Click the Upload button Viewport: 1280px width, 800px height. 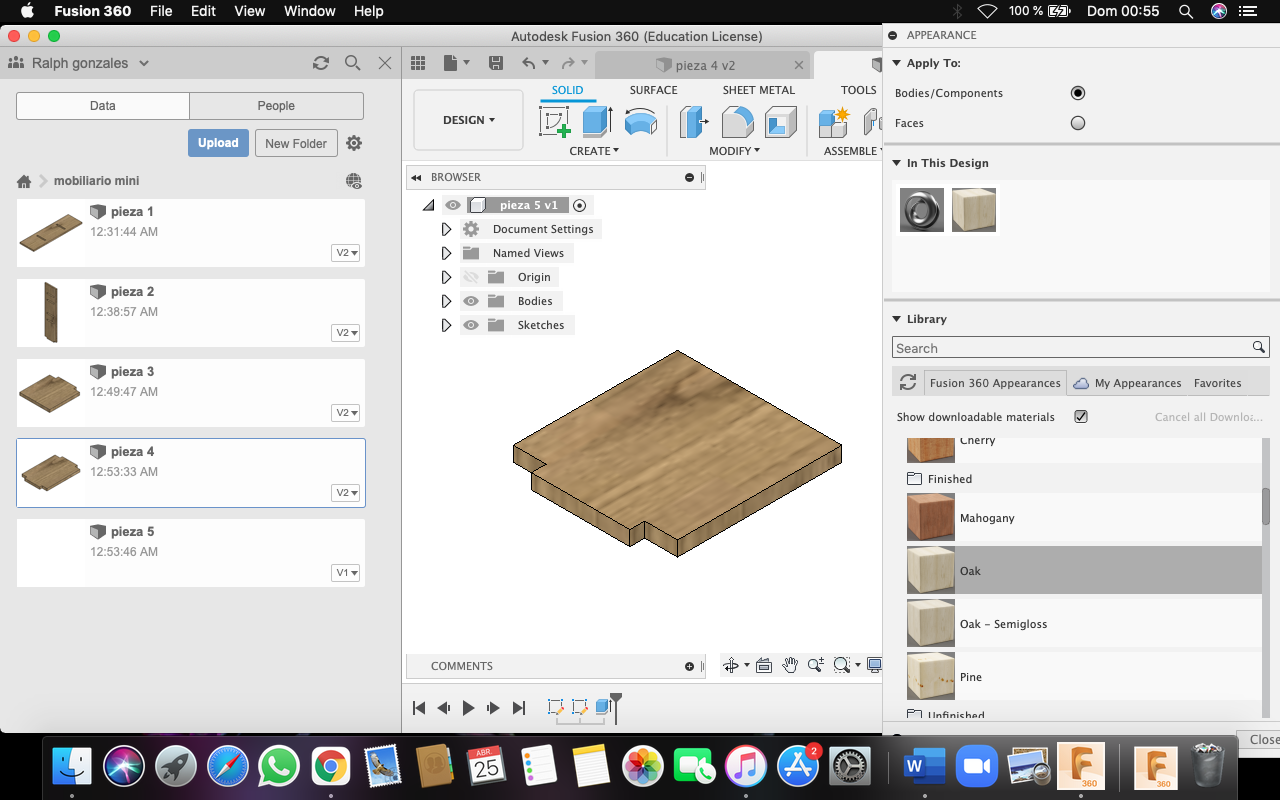point(218,143)
